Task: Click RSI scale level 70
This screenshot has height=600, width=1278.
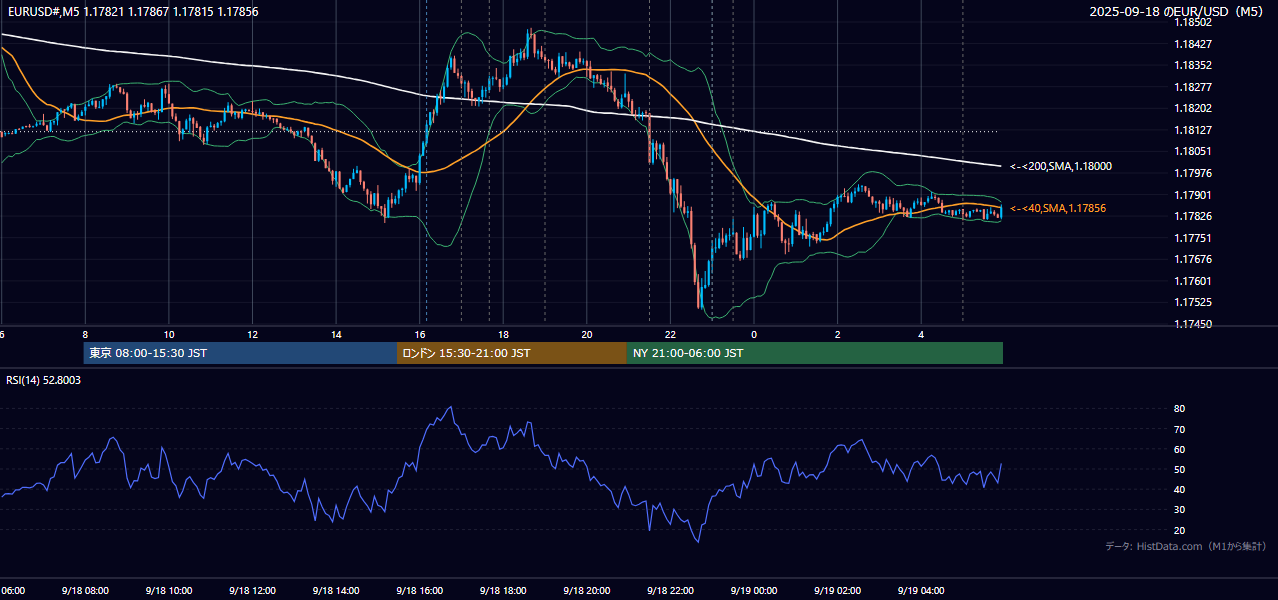Action: [1180, 429]
